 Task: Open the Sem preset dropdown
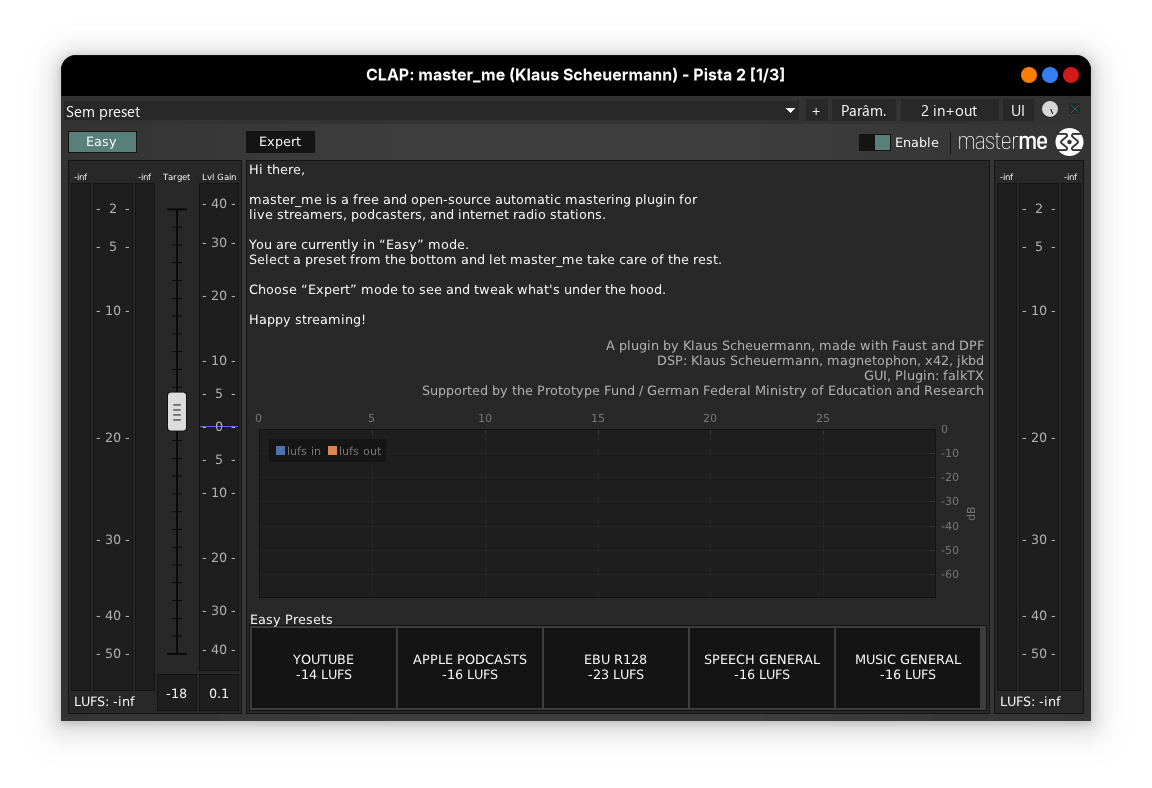tap(420, 111)
